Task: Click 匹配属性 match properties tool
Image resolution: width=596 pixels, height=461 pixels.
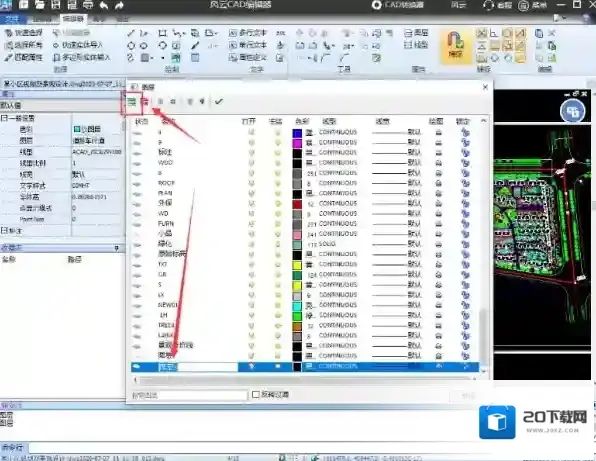Action: click(24, 57)
